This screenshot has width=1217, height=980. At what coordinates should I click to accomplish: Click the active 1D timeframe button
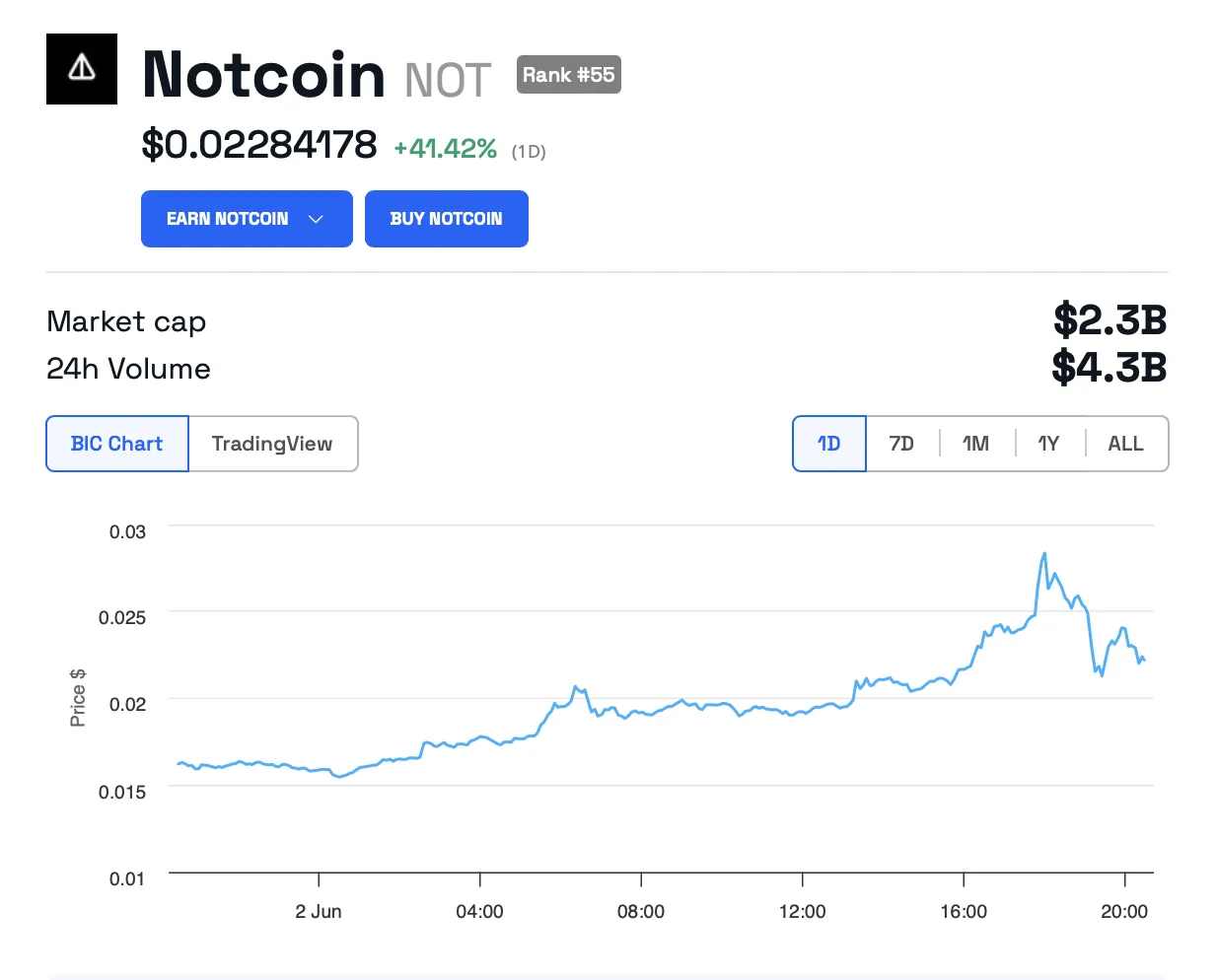(828, 444)
